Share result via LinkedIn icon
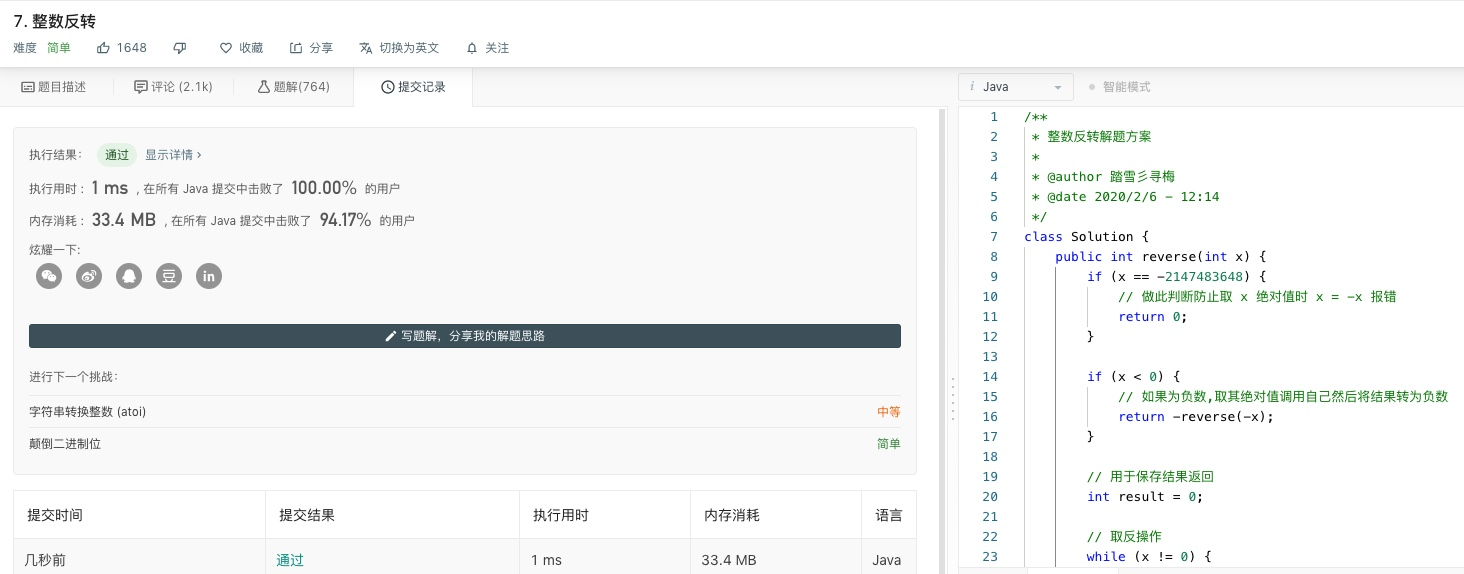Screen dimensions: 1464x574 click(x=209, y=276)
